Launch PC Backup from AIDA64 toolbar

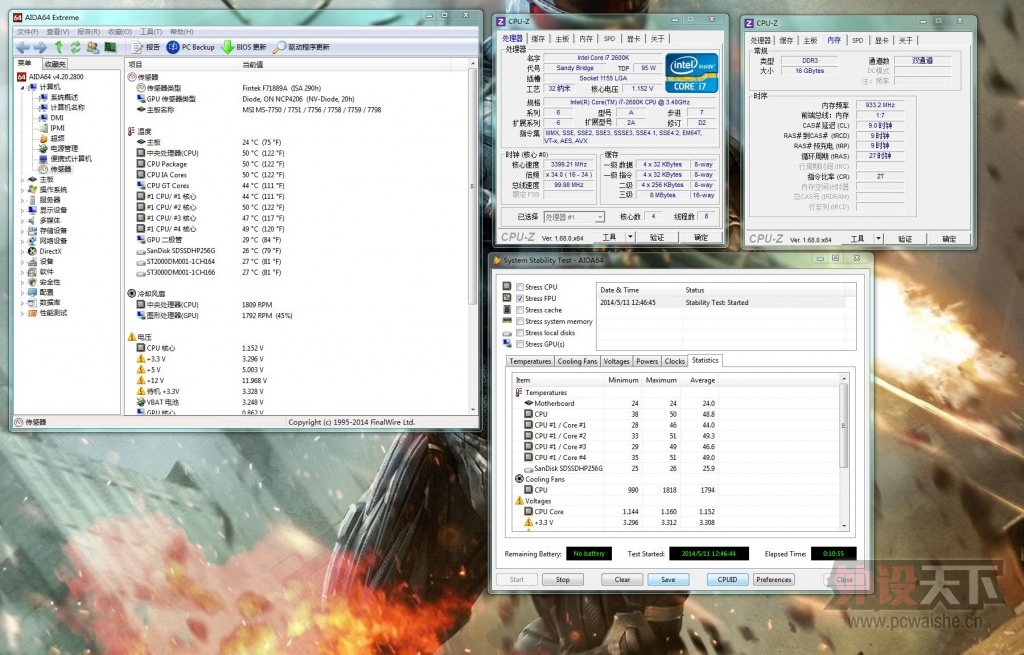click(x=191, y=47)
